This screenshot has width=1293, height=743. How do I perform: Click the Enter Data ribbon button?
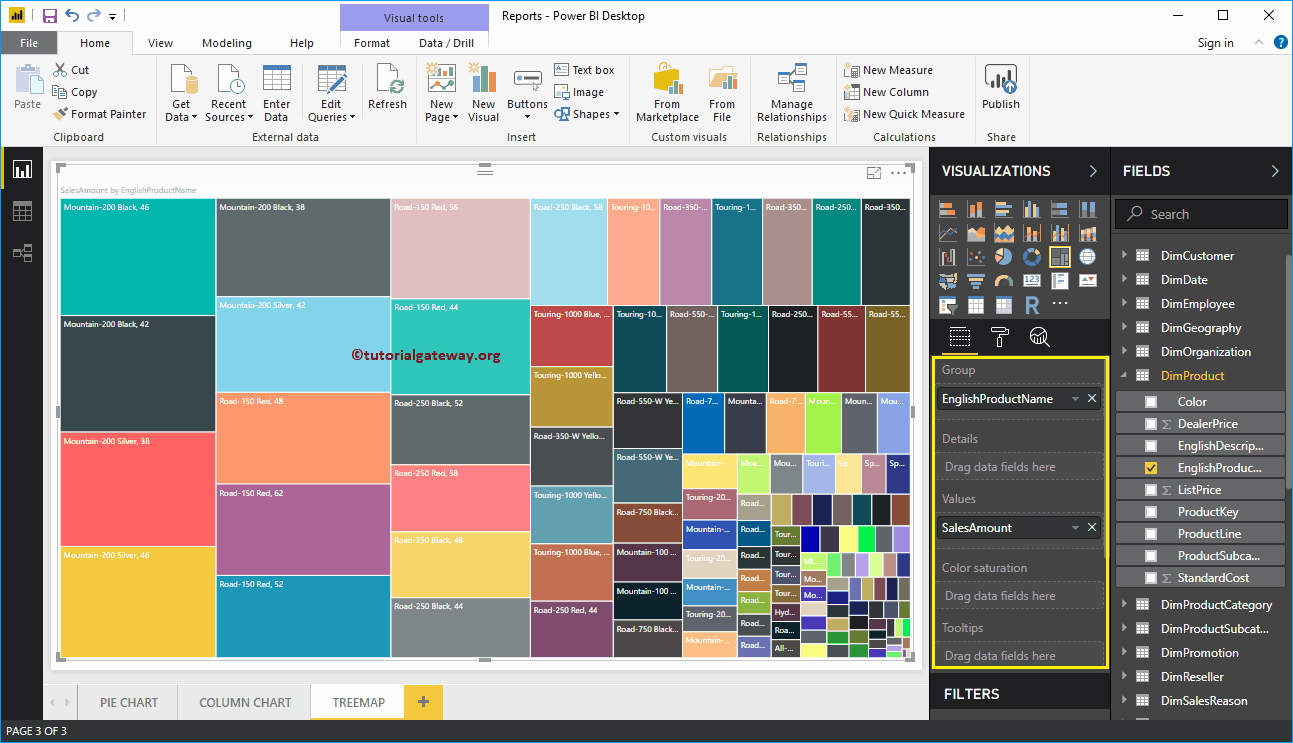277,93
